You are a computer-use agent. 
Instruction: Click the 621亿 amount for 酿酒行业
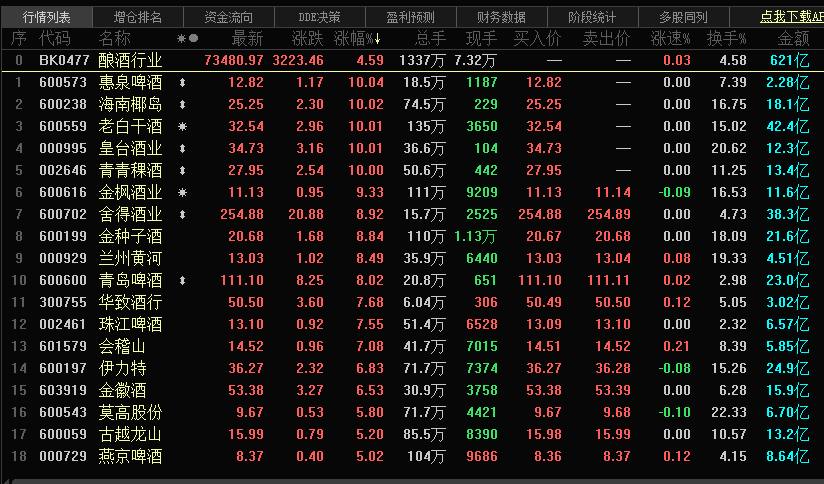pyautogui.click(x=790, y=60)
